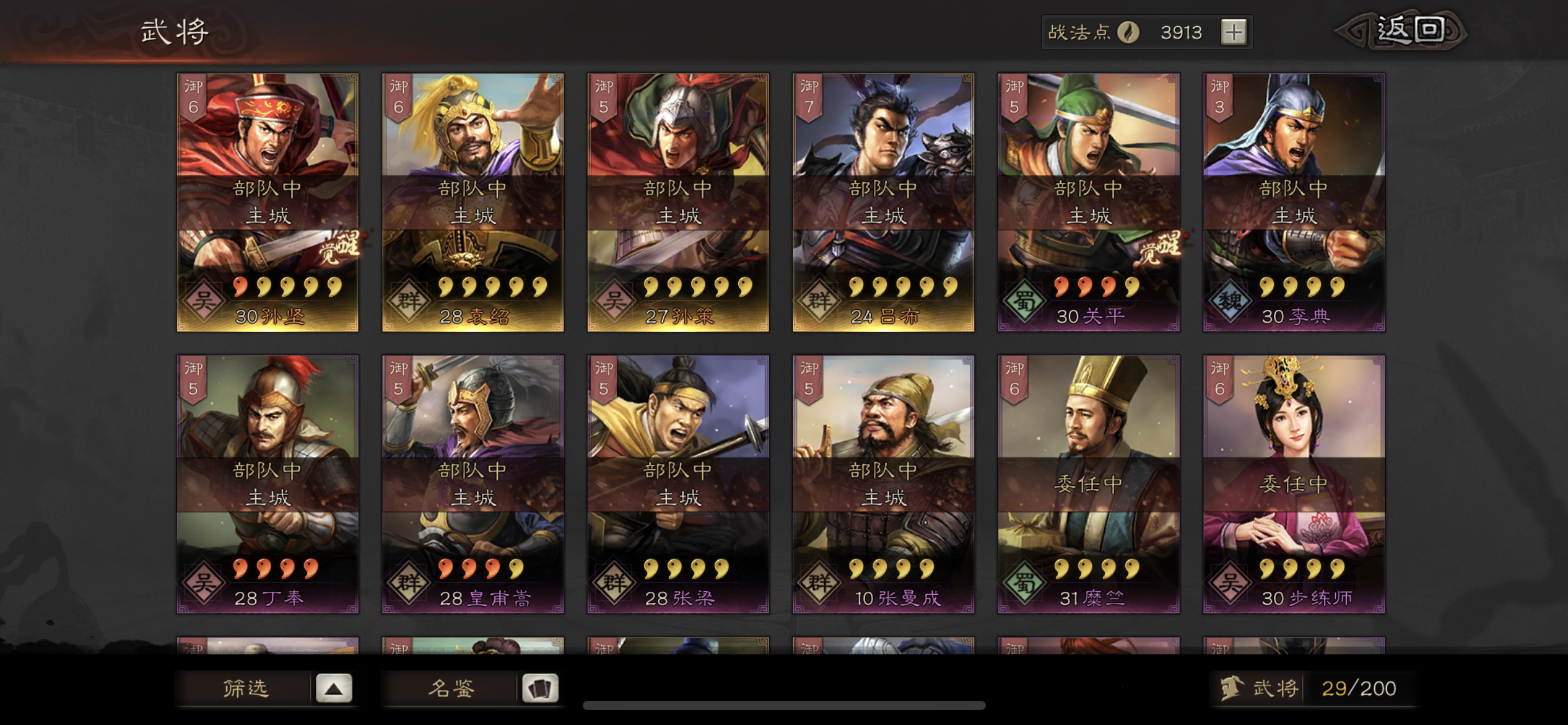Click the 武将 count helmet icon
Screen dimensions: 1568x725
1231,688
